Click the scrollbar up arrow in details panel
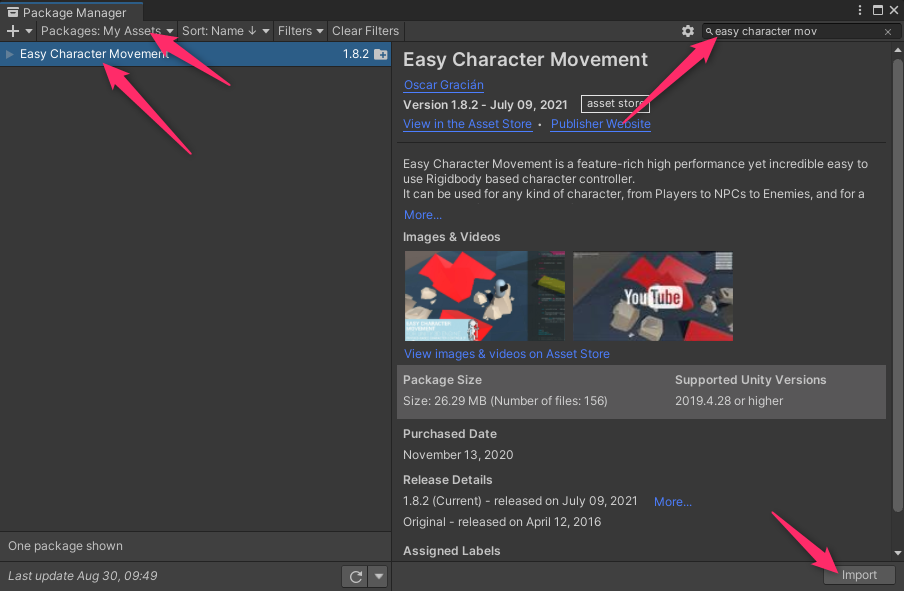Viewport: 904px width, 591px height. (x=898, y=50)
